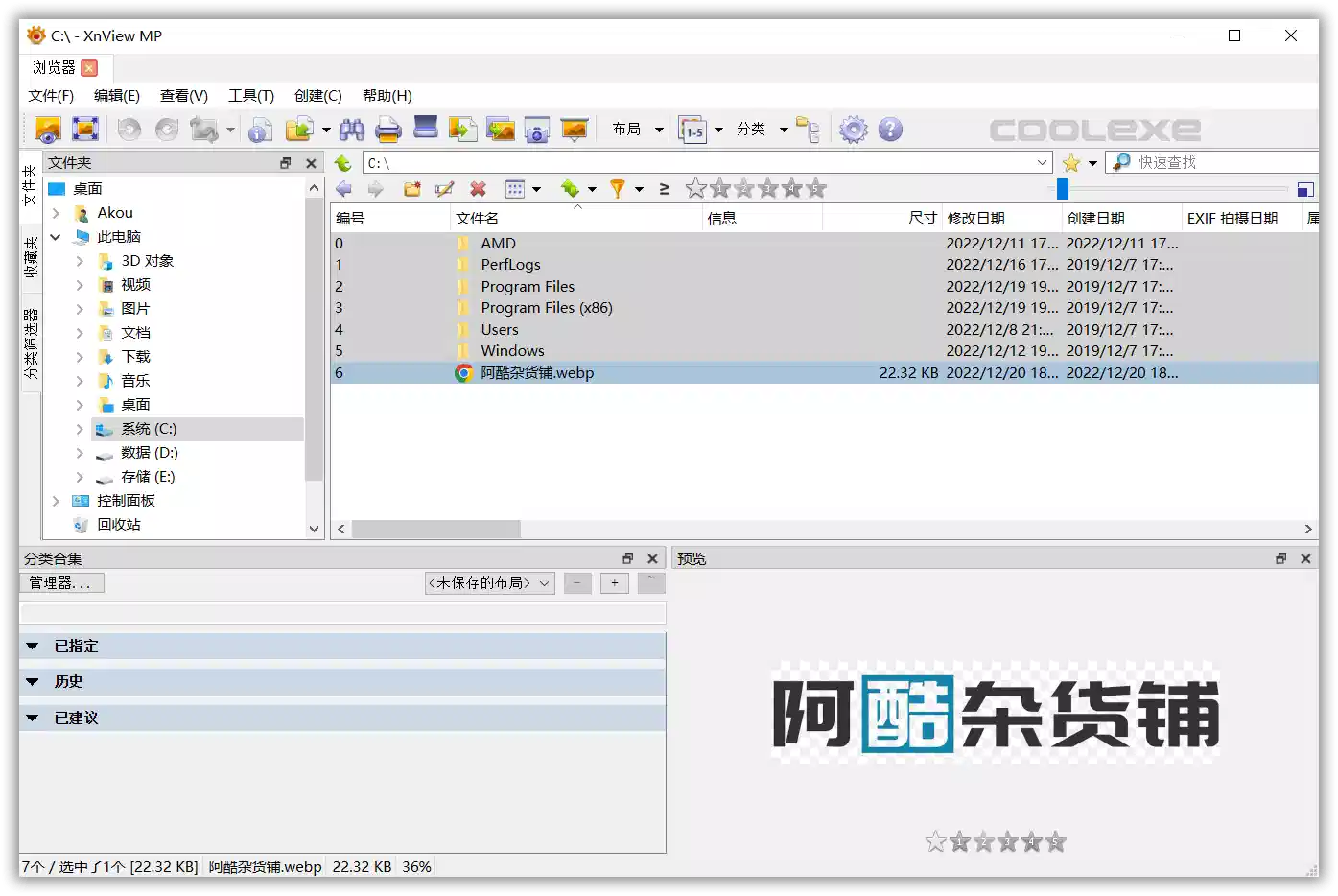Viewport: 1338px width, 896px height.
Task: Open XnView settings via gear icon
Action: click(852, 129)
